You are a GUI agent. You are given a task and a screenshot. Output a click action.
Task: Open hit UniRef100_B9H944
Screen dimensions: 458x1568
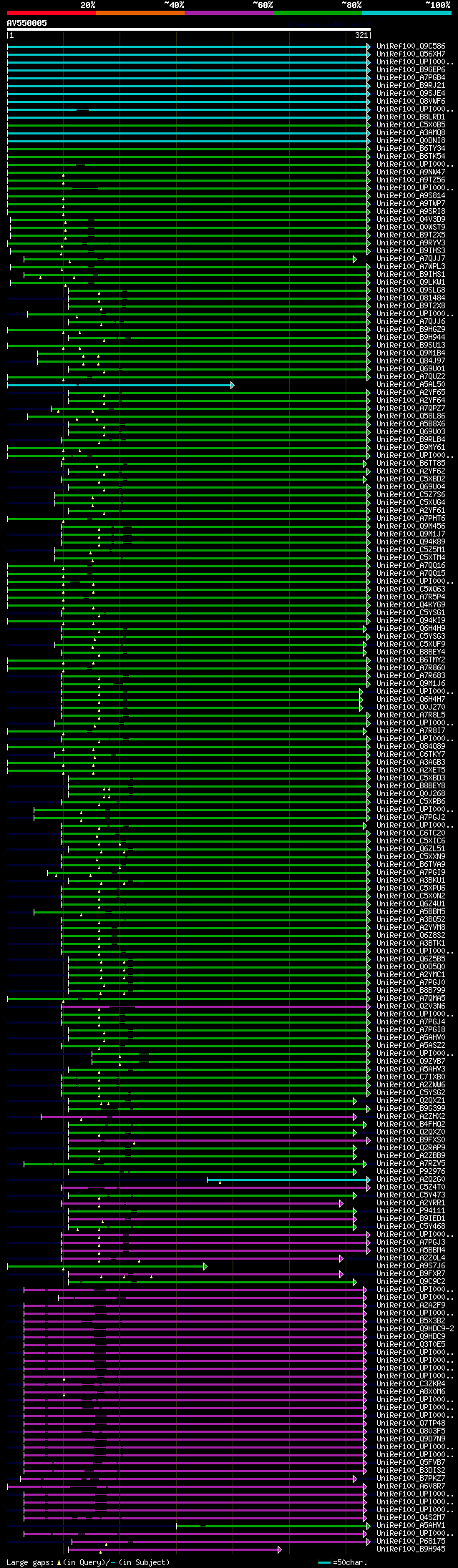point(411,338)
